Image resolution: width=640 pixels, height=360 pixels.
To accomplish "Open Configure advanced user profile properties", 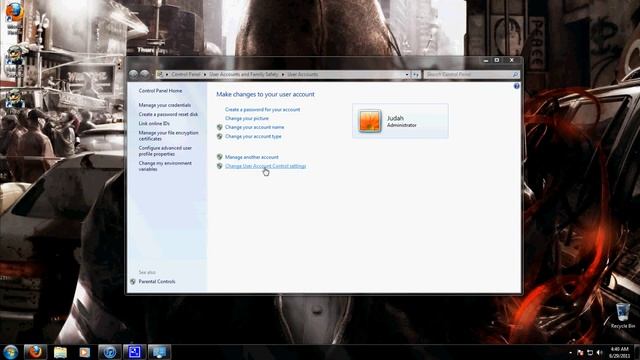I will tap(165, 151).
